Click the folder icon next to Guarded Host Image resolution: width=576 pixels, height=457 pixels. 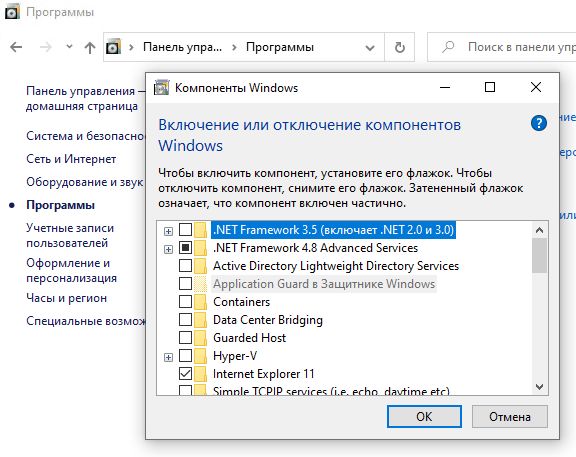click(201, 338)
